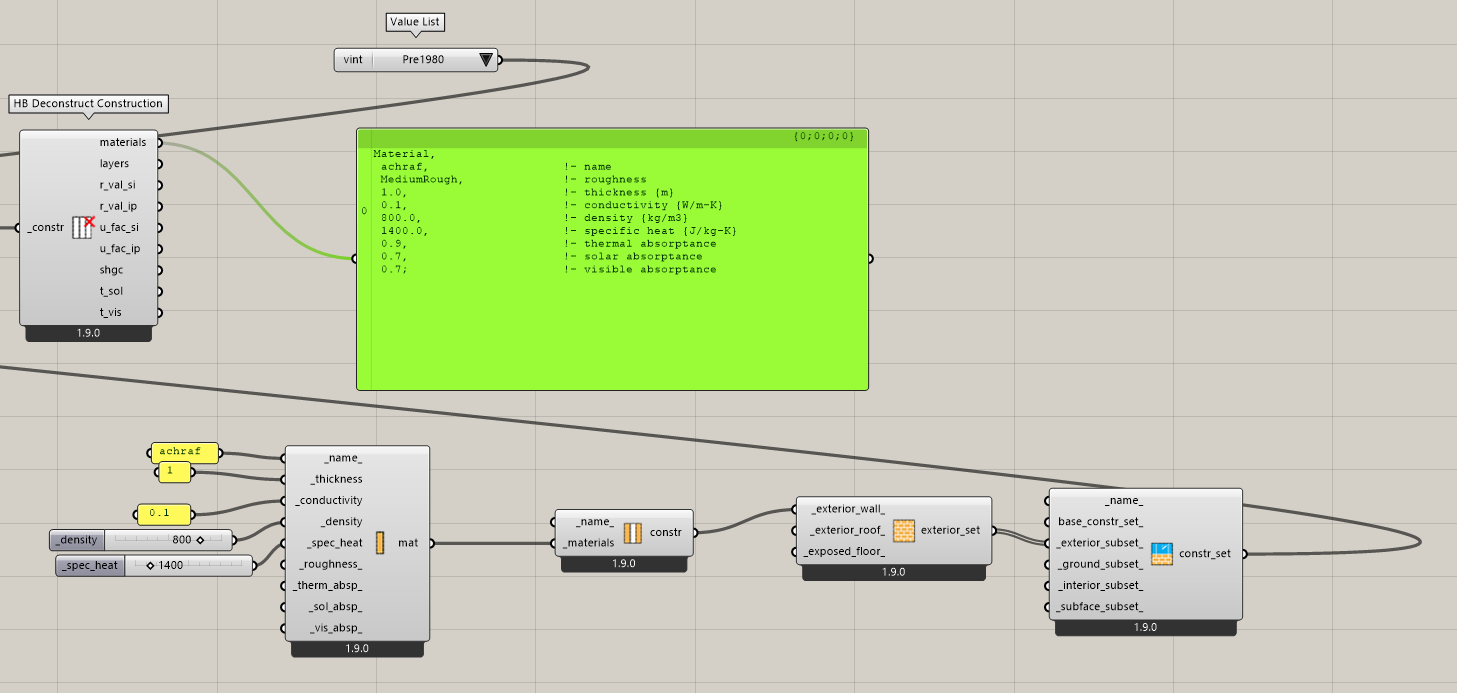The height and width of the screenshot is (693, 1457).
Task: Click the opaque construction component icon
Action: point(632,532)
